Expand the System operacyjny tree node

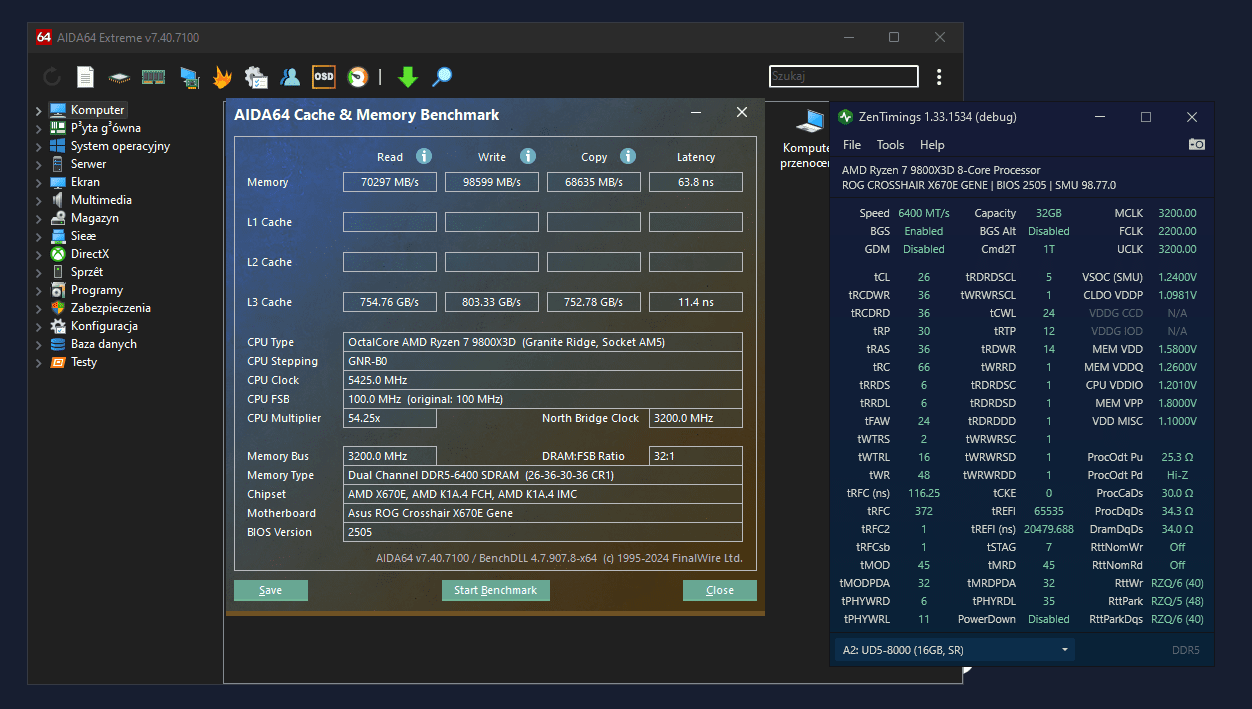pyautogui.click(x=39, y=146)
